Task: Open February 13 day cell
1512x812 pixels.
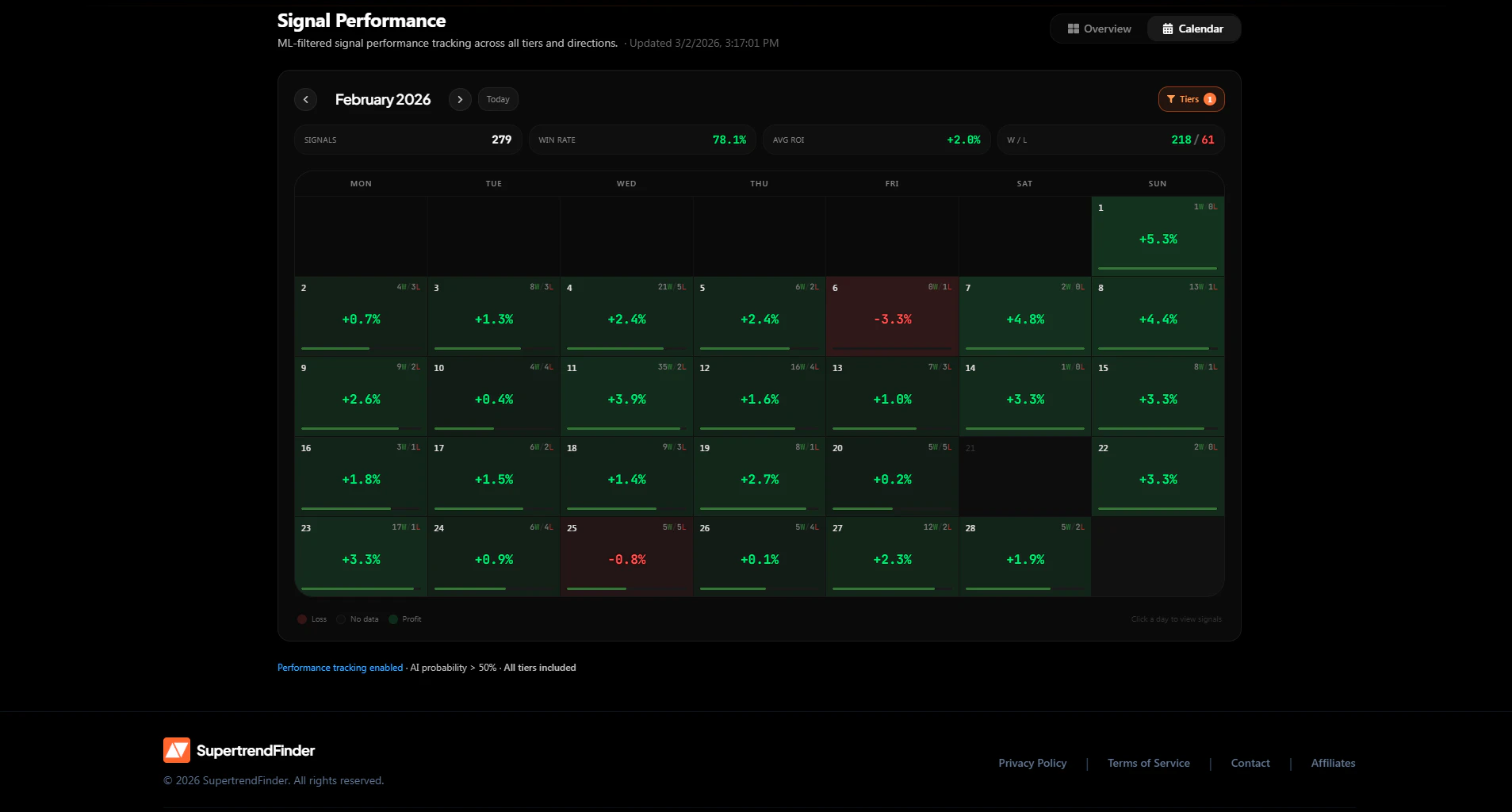Action: (x=892, y=396)
